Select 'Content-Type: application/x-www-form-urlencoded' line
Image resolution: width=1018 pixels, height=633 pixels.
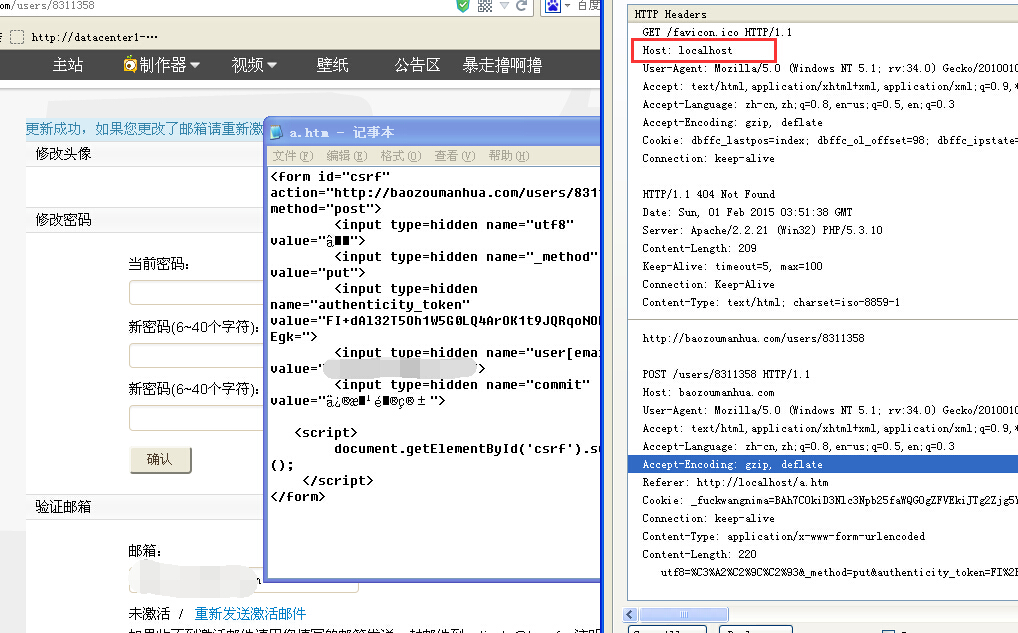tap(784, 536)
